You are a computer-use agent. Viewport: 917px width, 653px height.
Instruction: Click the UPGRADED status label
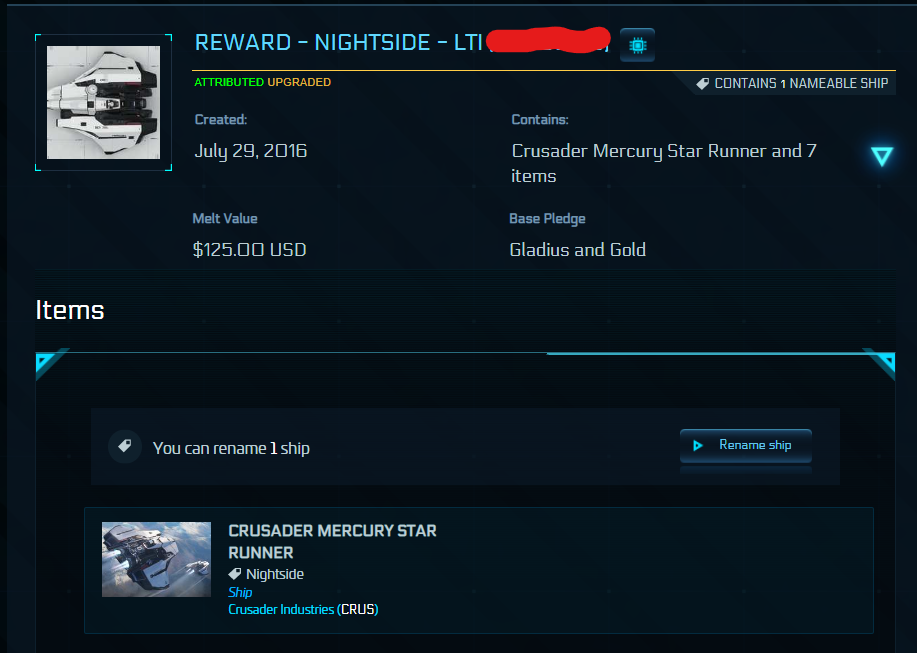pyautogui.click(x=299, y=82)
